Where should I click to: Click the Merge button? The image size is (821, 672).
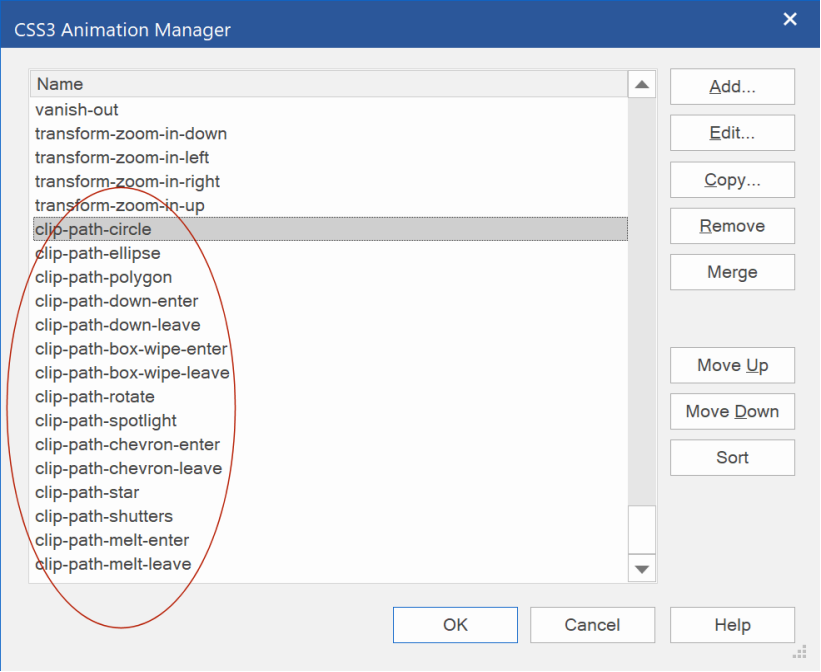pos(732,272)
